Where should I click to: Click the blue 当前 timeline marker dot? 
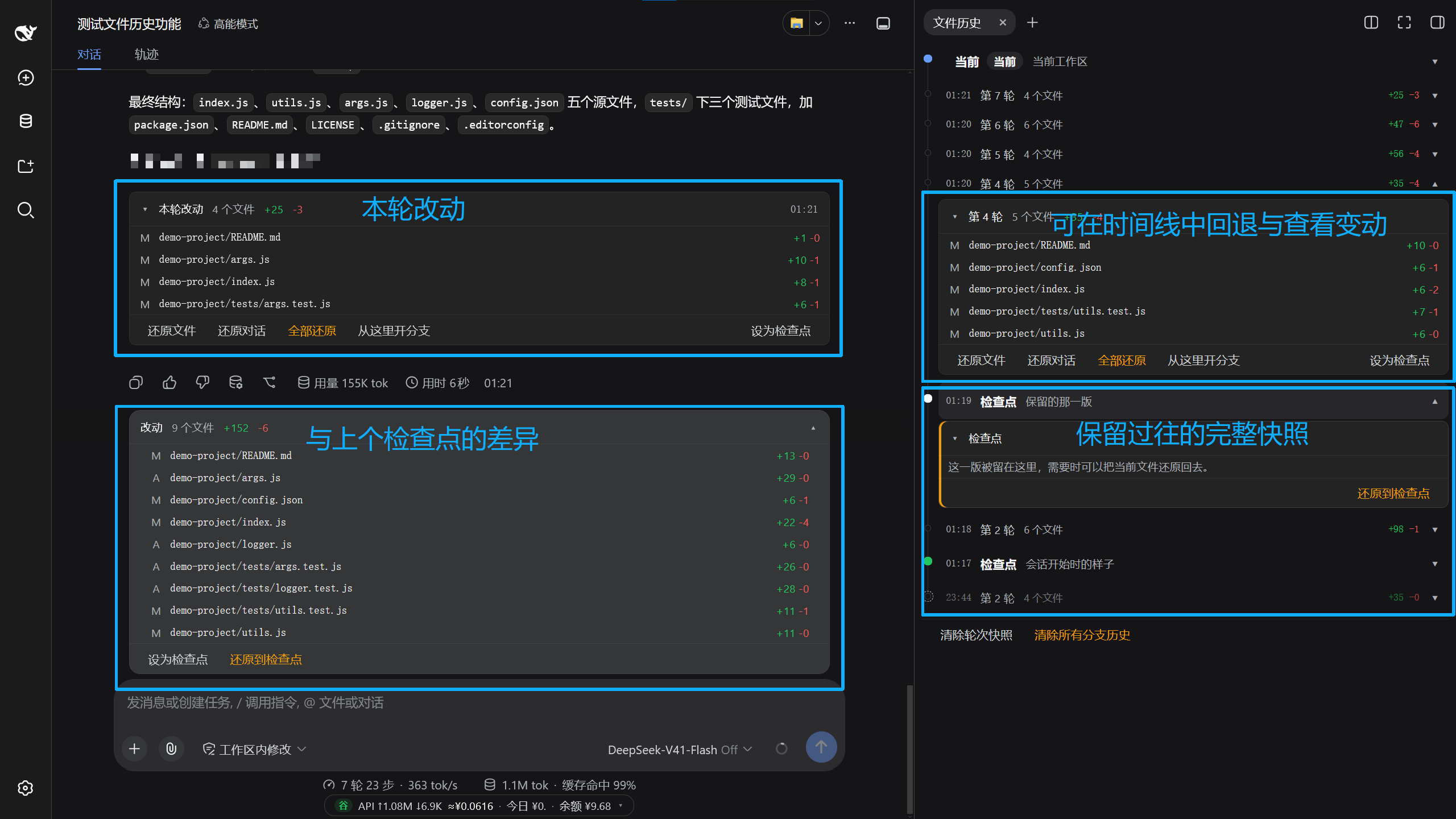tap(928, 59)
